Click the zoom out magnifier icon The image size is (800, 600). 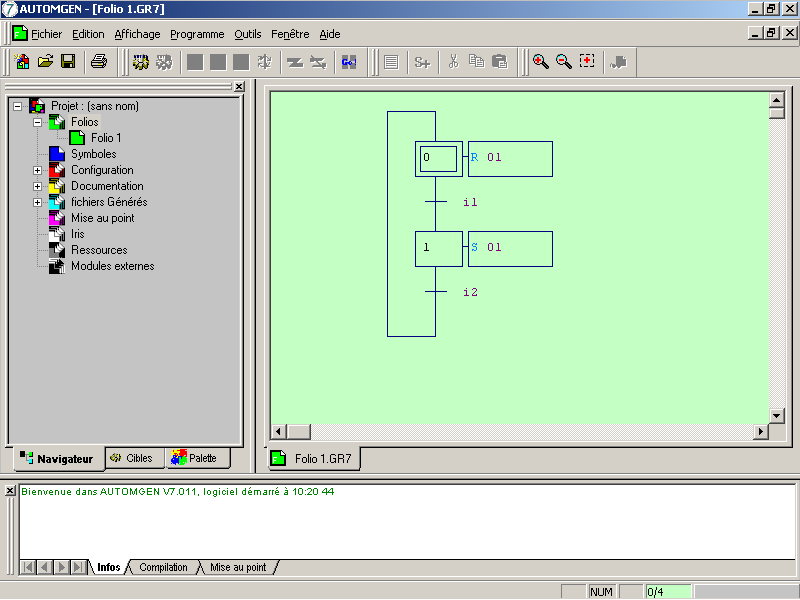point(564,62)
